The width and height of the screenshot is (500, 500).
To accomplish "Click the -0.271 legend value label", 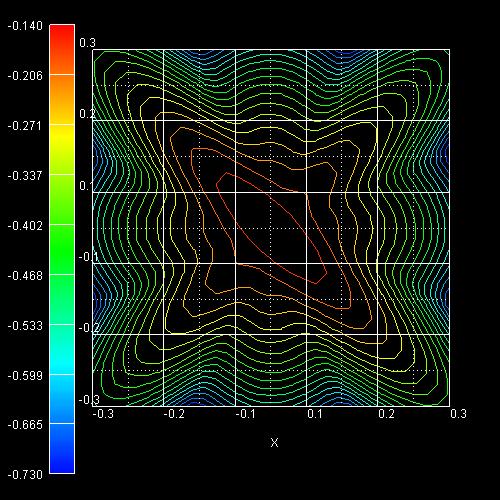I will [x=25, y=126].
